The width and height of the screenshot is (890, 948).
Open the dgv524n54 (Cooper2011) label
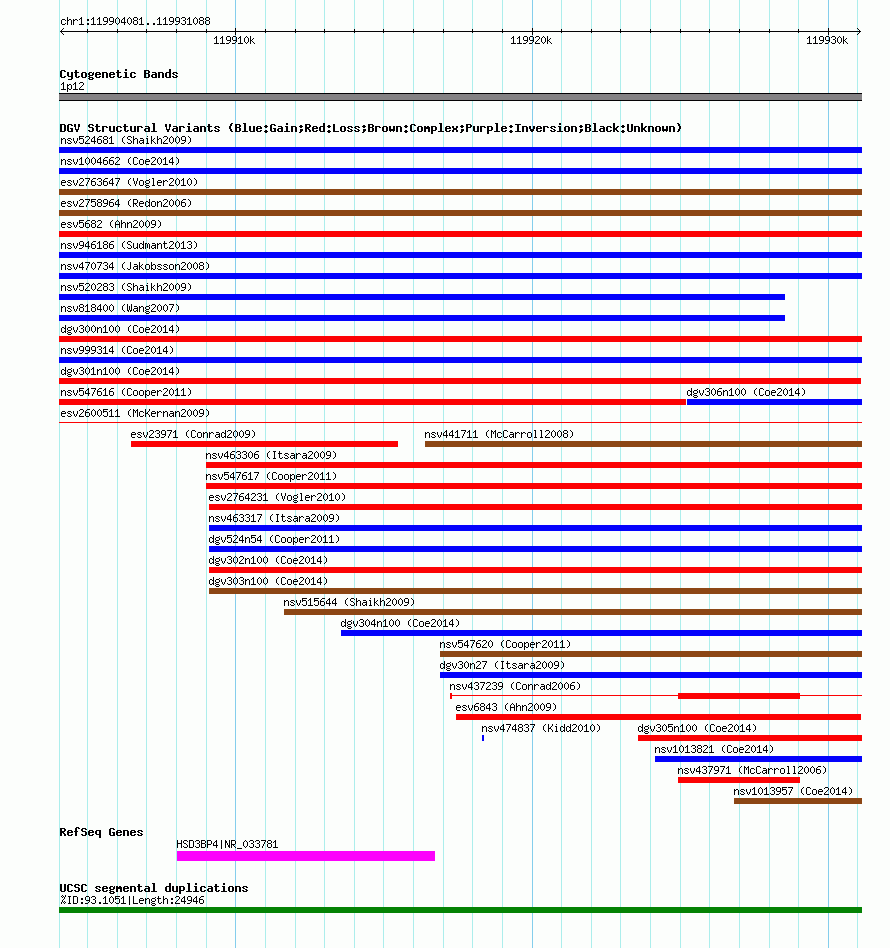pos(274,539)
